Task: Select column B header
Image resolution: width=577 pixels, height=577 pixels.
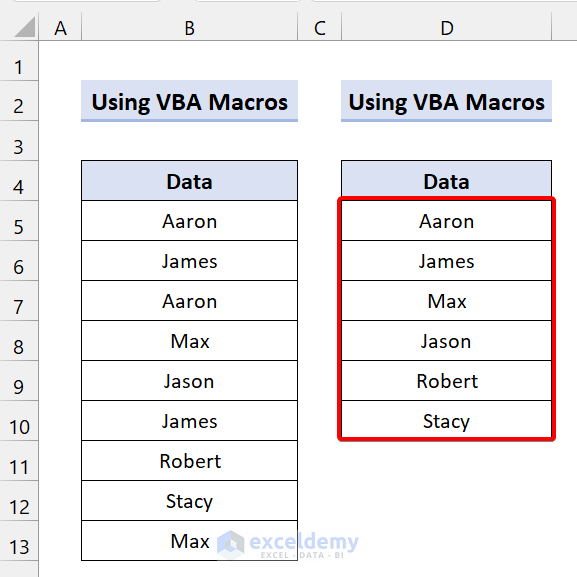Action: pos(189,26)
